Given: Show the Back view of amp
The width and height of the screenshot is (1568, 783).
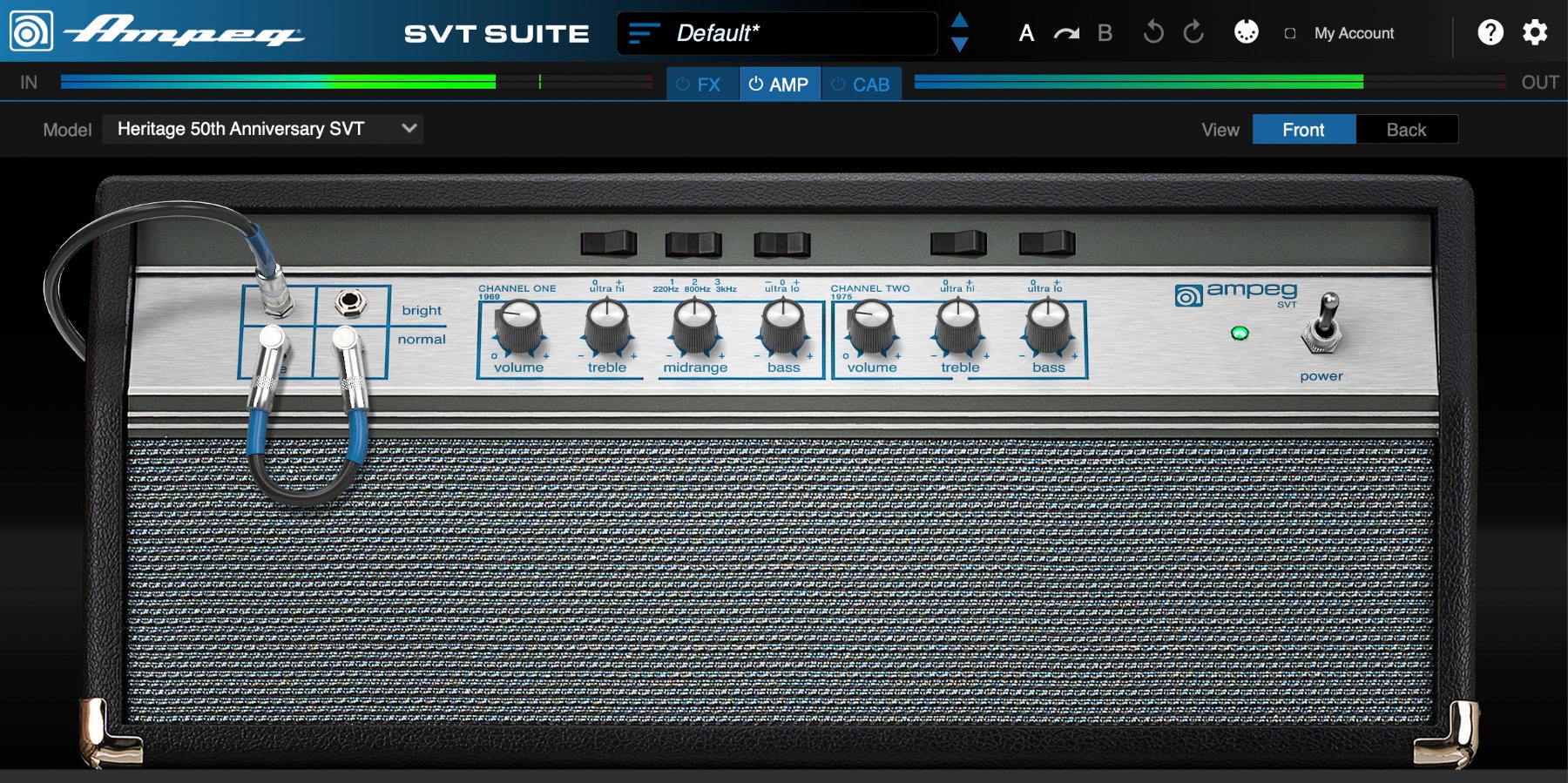Looking at the screenshot, I should (x=1405, y=130).
